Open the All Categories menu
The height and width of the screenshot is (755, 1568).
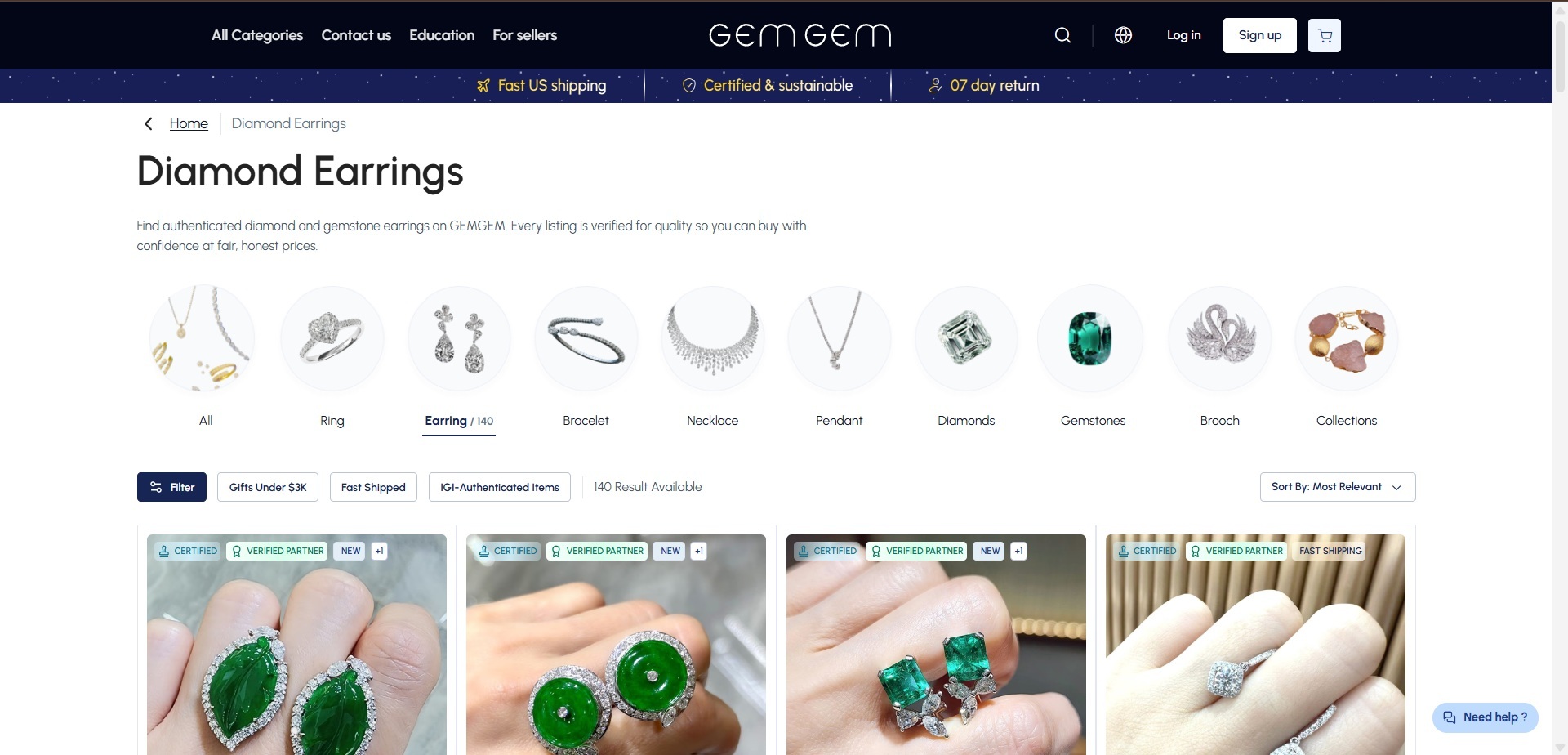point(257,35)
